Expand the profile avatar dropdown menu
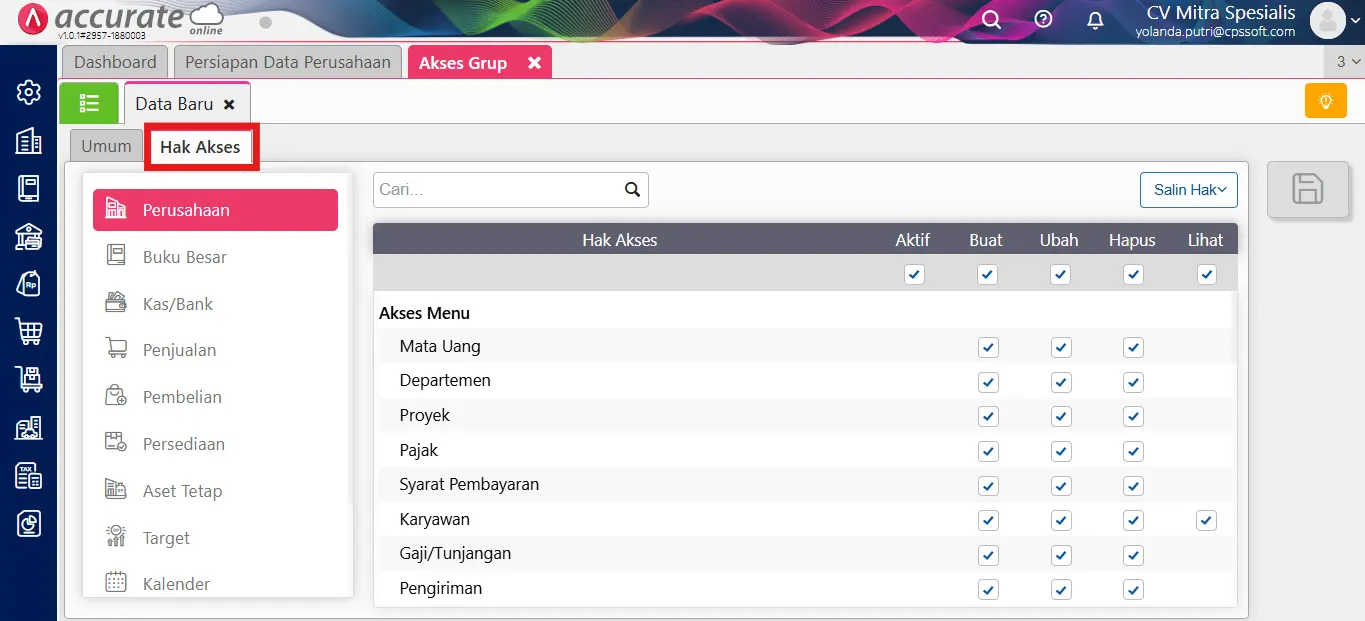Screen dimensions: 1365x621 1330,19
